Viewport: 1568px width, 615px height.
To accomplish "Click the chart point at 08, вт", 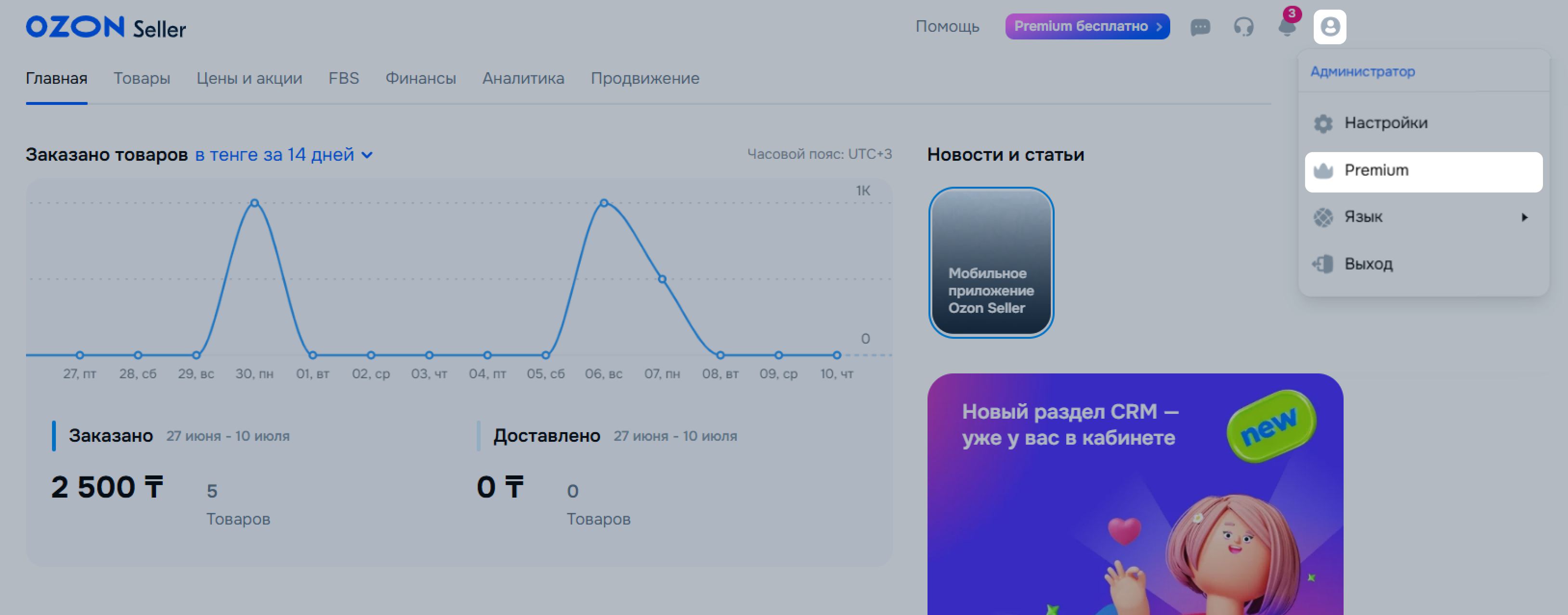I will click(721, 355).
